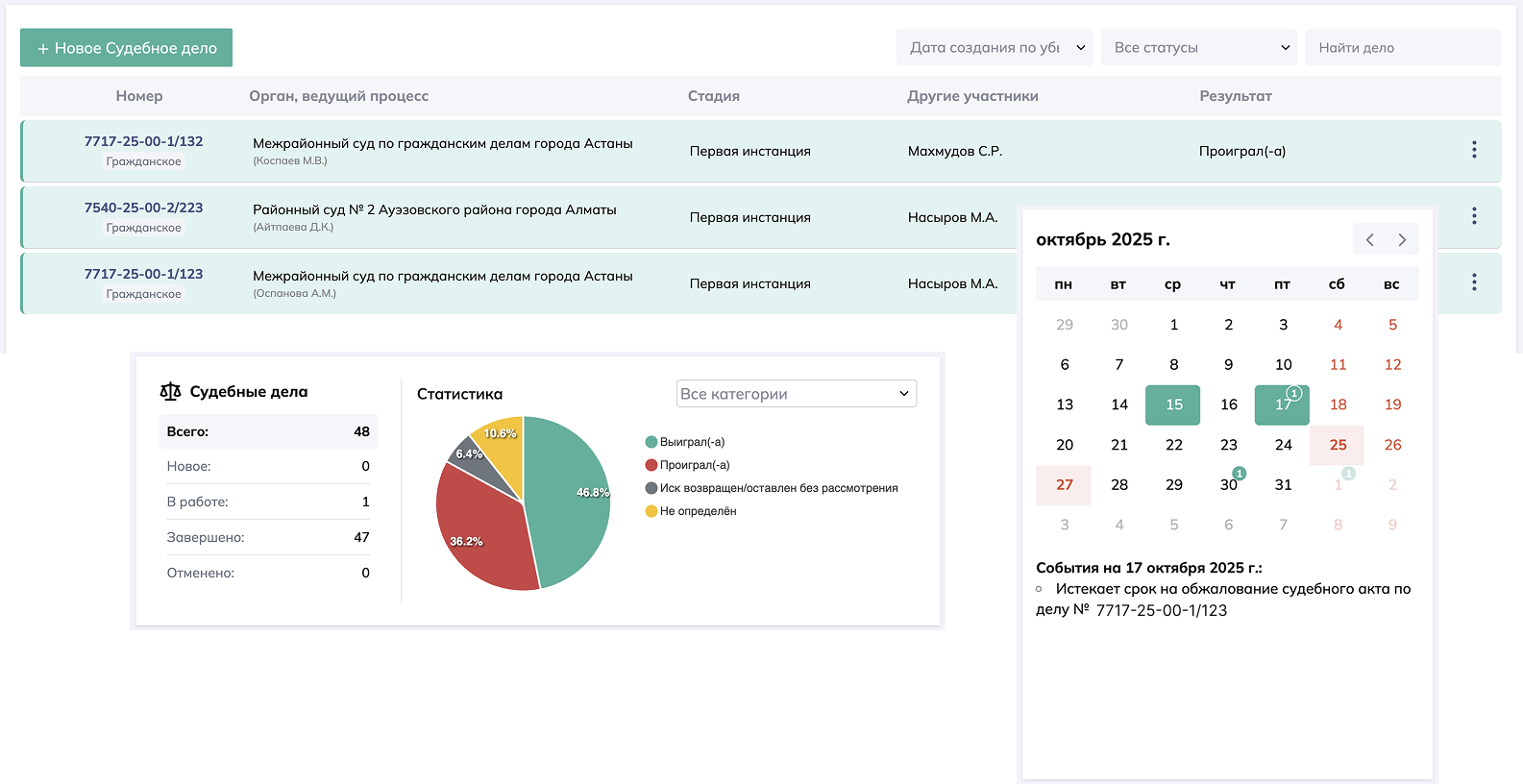Screen dimensions: 1523x784
Task: Sort by the Номер column header
Action: pos(139,96)
